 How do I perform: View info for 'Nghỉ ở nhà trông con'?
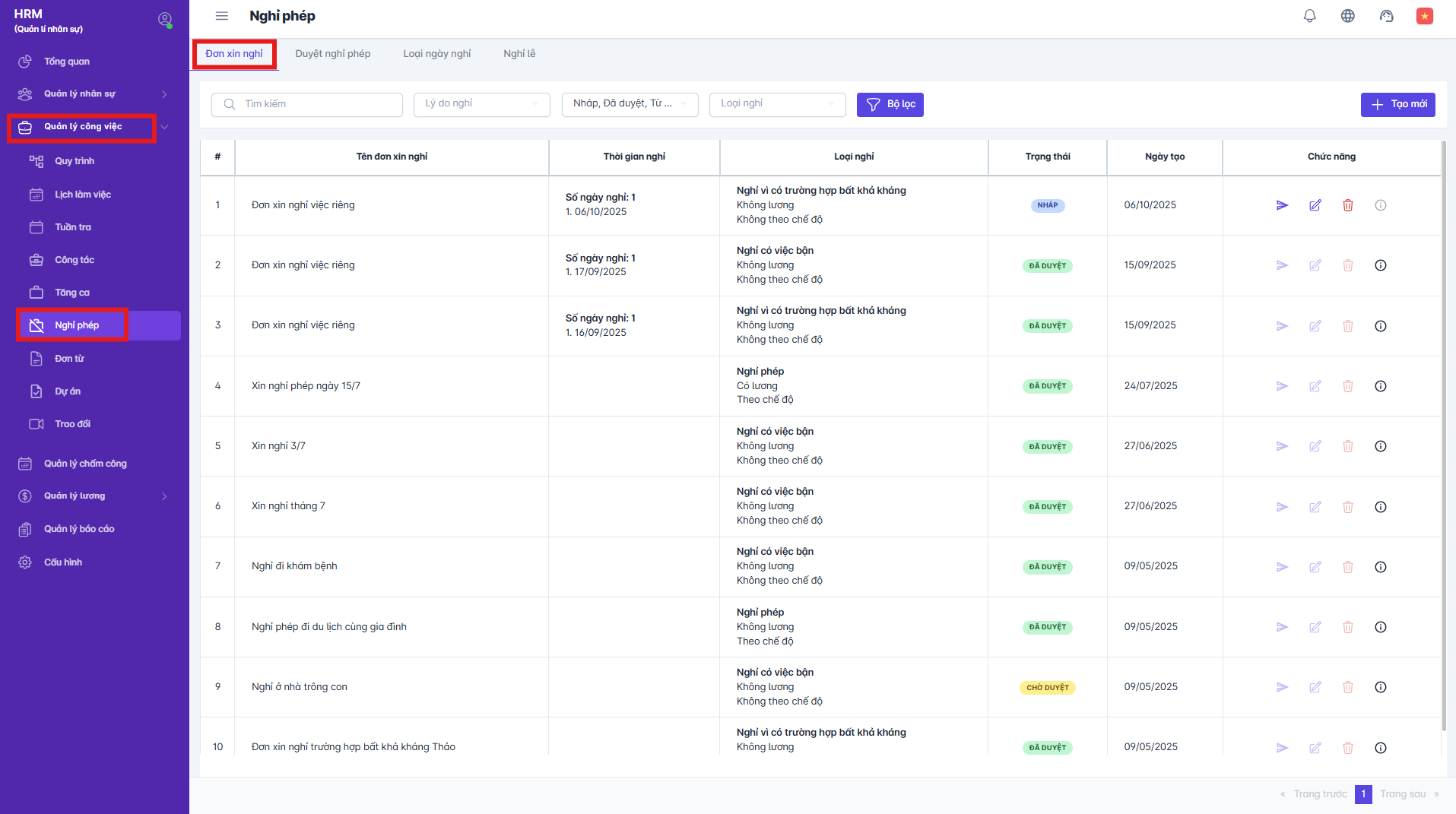pyautogui.click(x=1380, y=687)
